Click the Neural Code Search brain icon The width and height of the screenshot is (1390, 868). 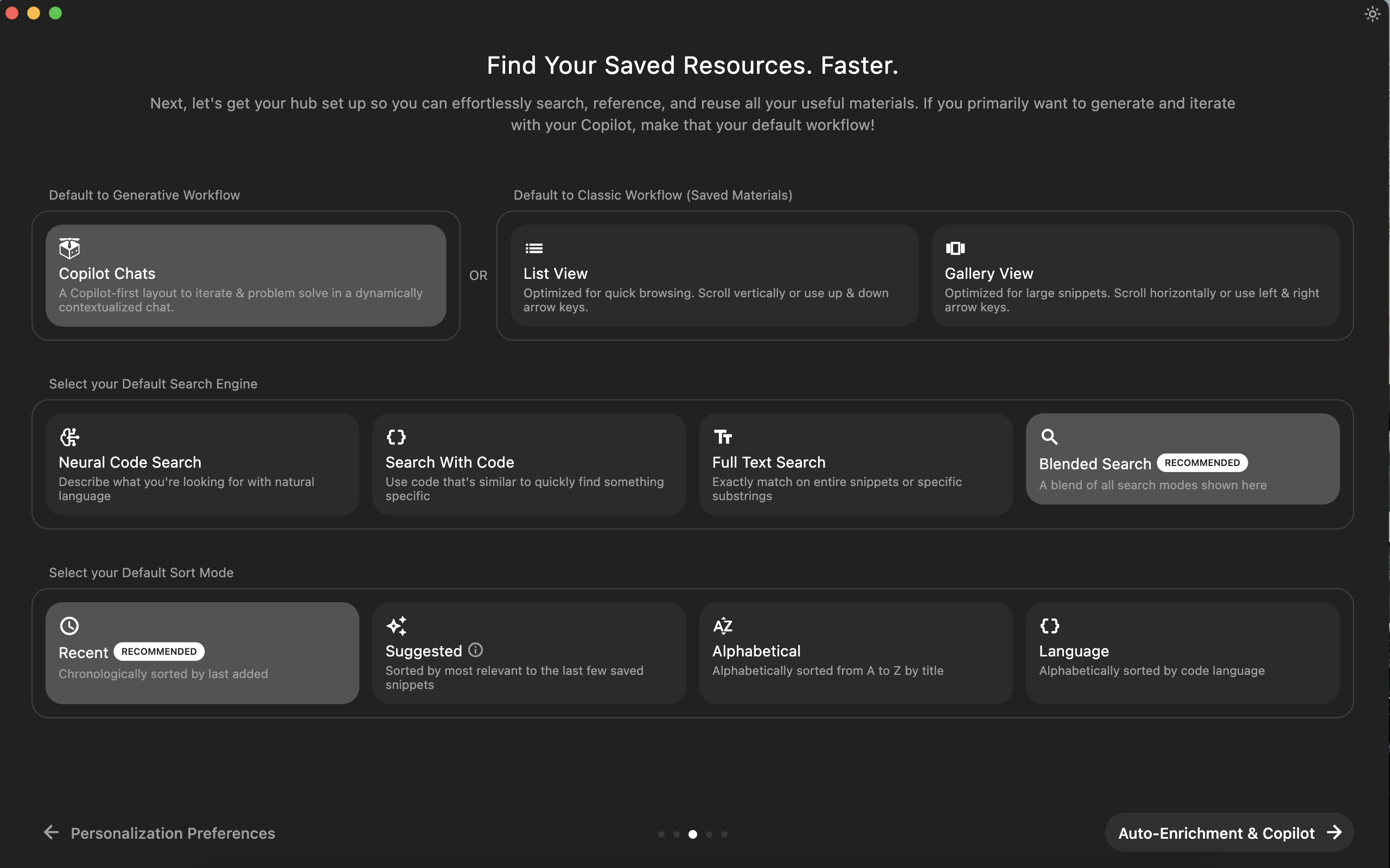pyautogui.click(x=69, y=437)
